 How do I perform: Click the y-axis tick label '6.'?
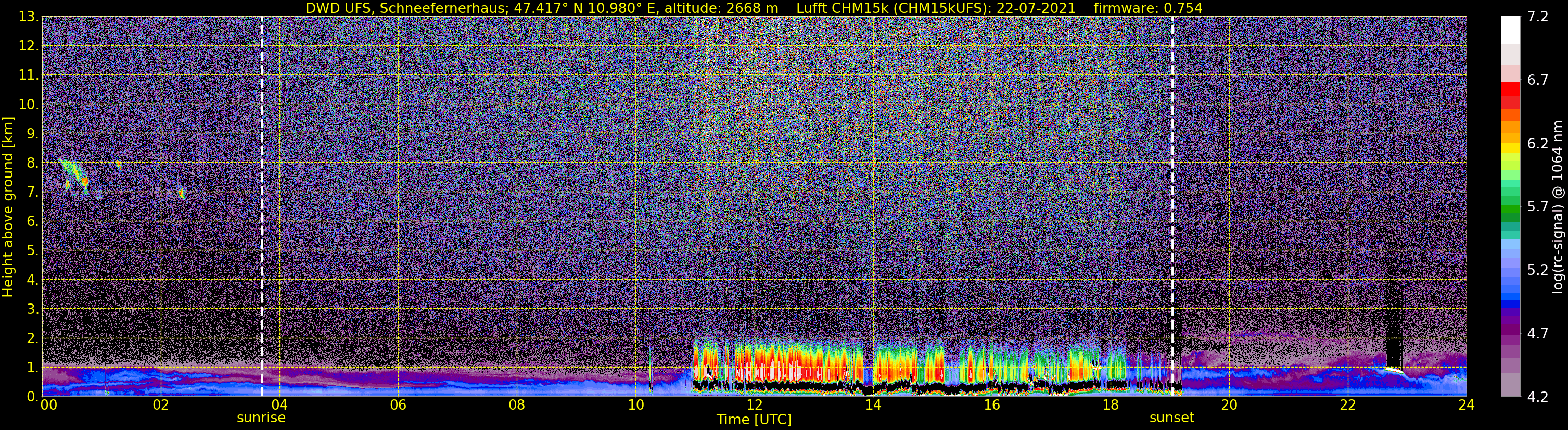click(x=32, y=222)
